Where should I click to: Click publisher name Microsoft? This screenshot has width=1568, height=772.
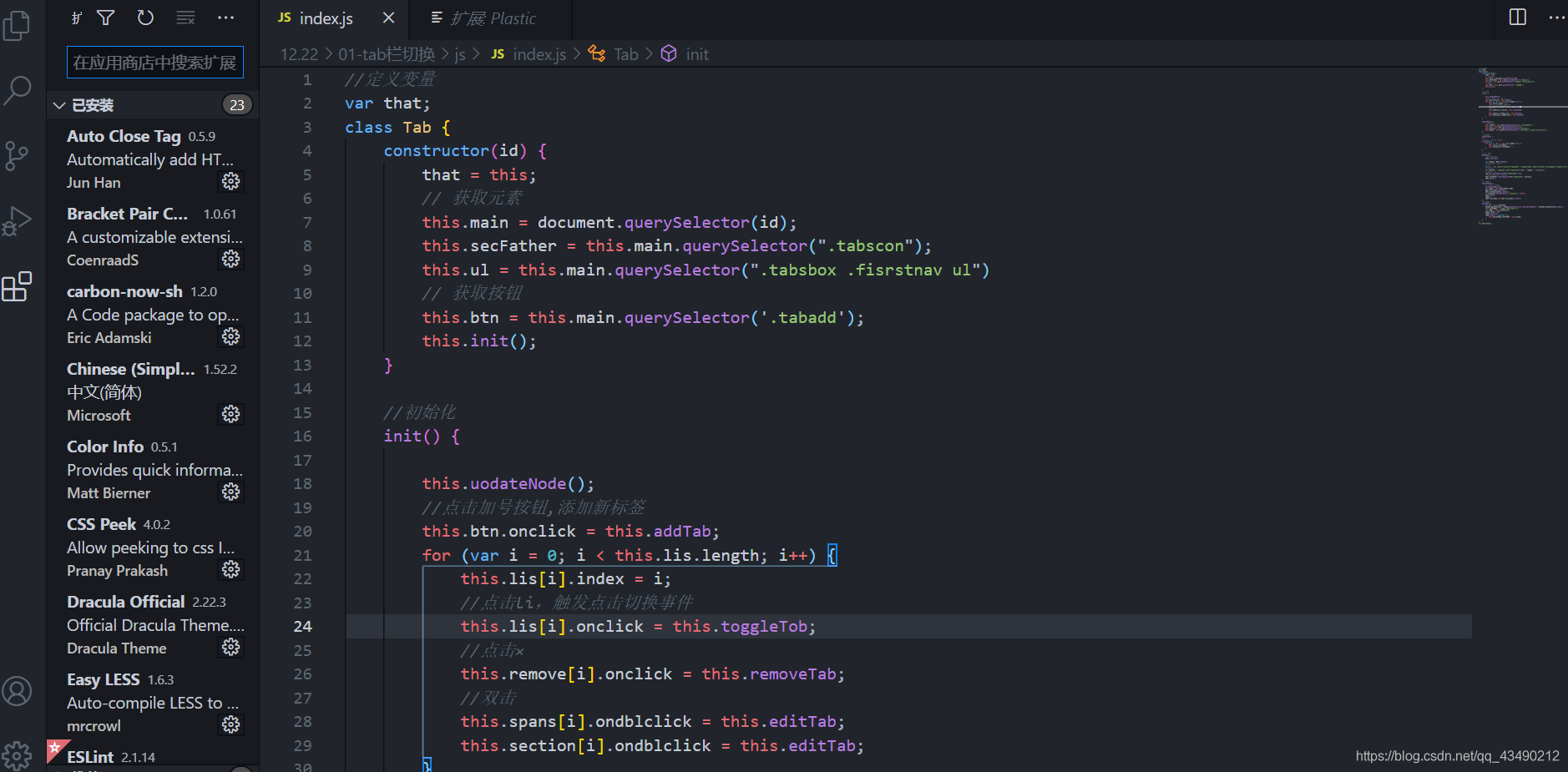point(99,416)
